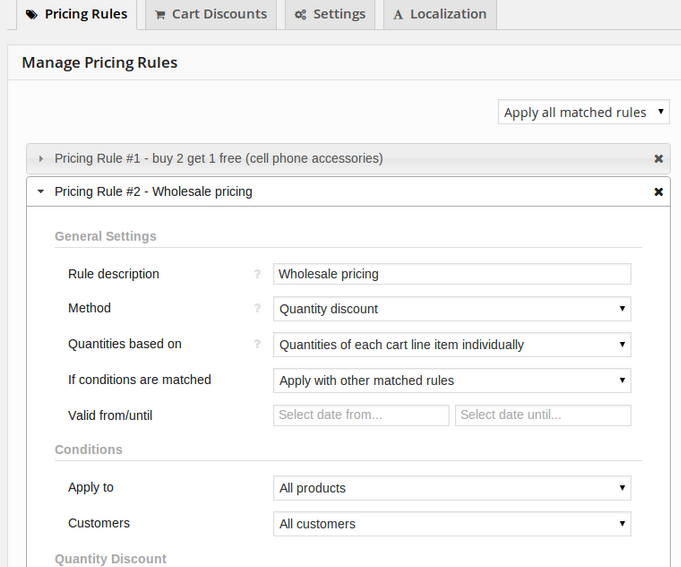Click the cart icon on Cart Discounts tab
Image resolution: width=681 pixels, height=567 pixels.
tap(160, 15)
